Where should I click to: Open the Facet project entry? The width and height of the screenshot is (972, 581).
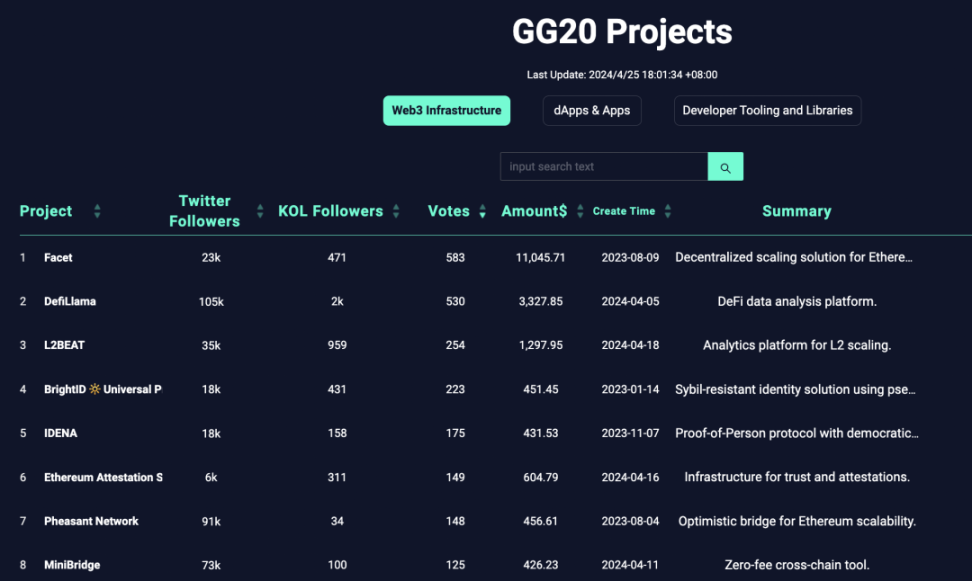pyautogui.click(x=59, y=257)
